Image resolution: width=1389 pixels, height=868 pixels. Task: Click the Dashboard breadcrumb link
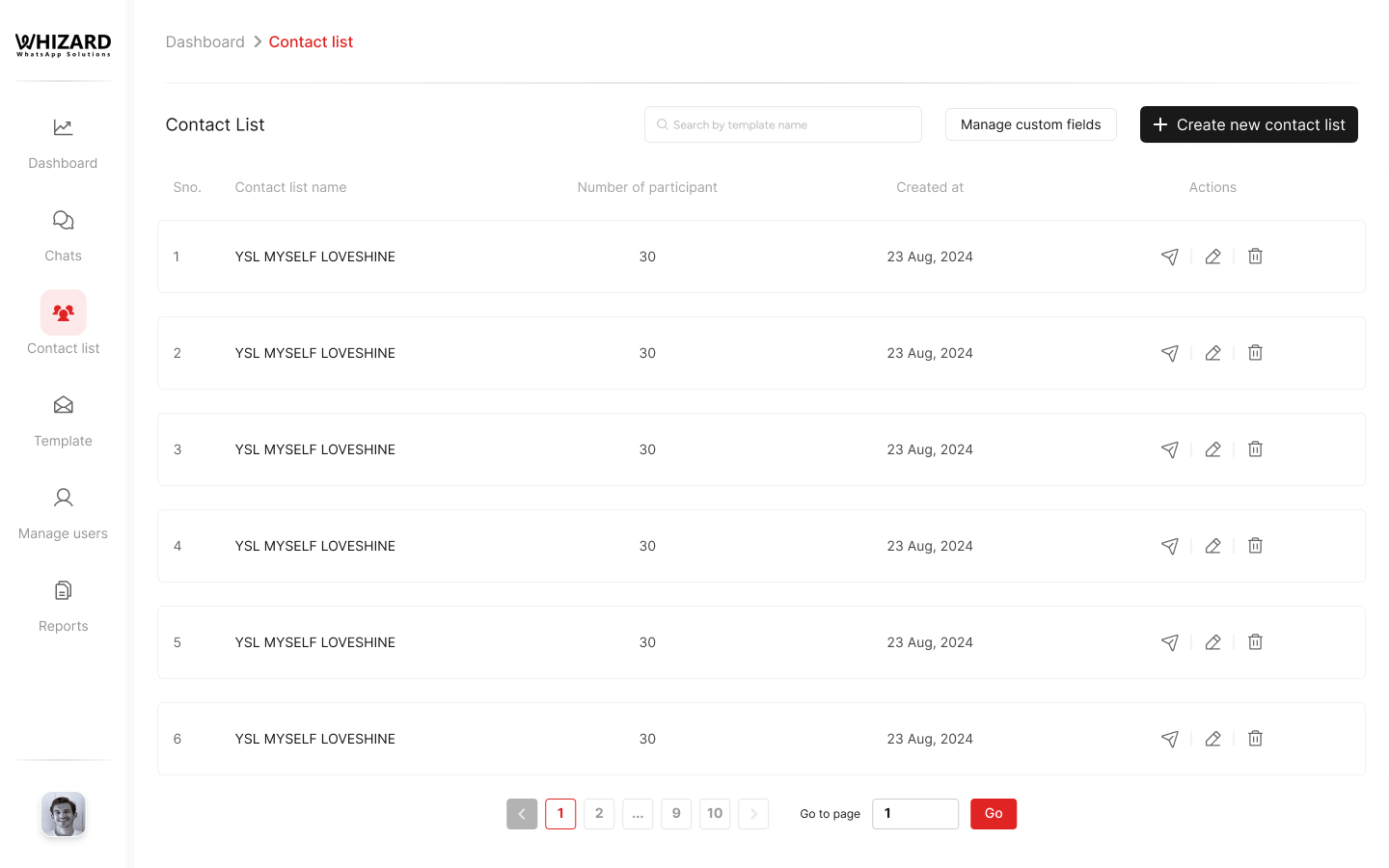point(204,41)
